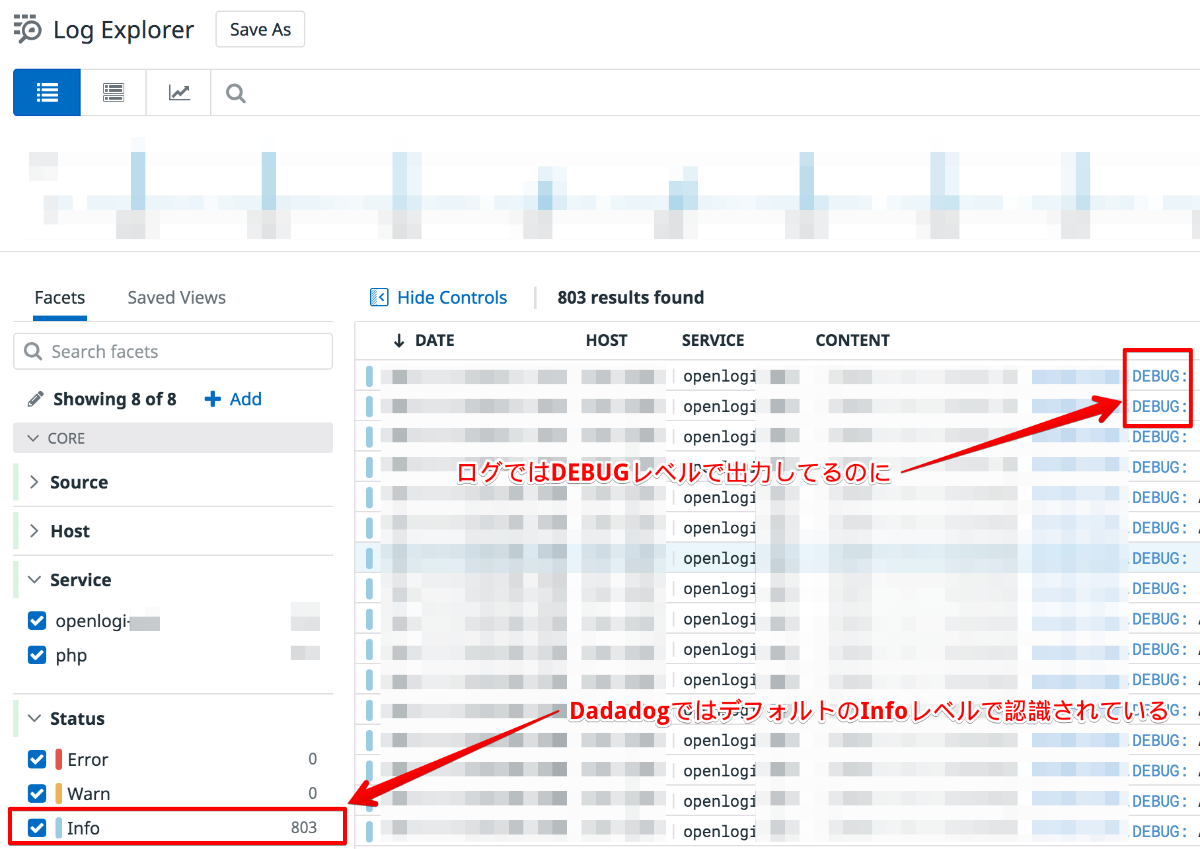The image size is (1200, 849).
Task: Switch to the list view icon
Action: pyautogui.click(x=47, y=93)
